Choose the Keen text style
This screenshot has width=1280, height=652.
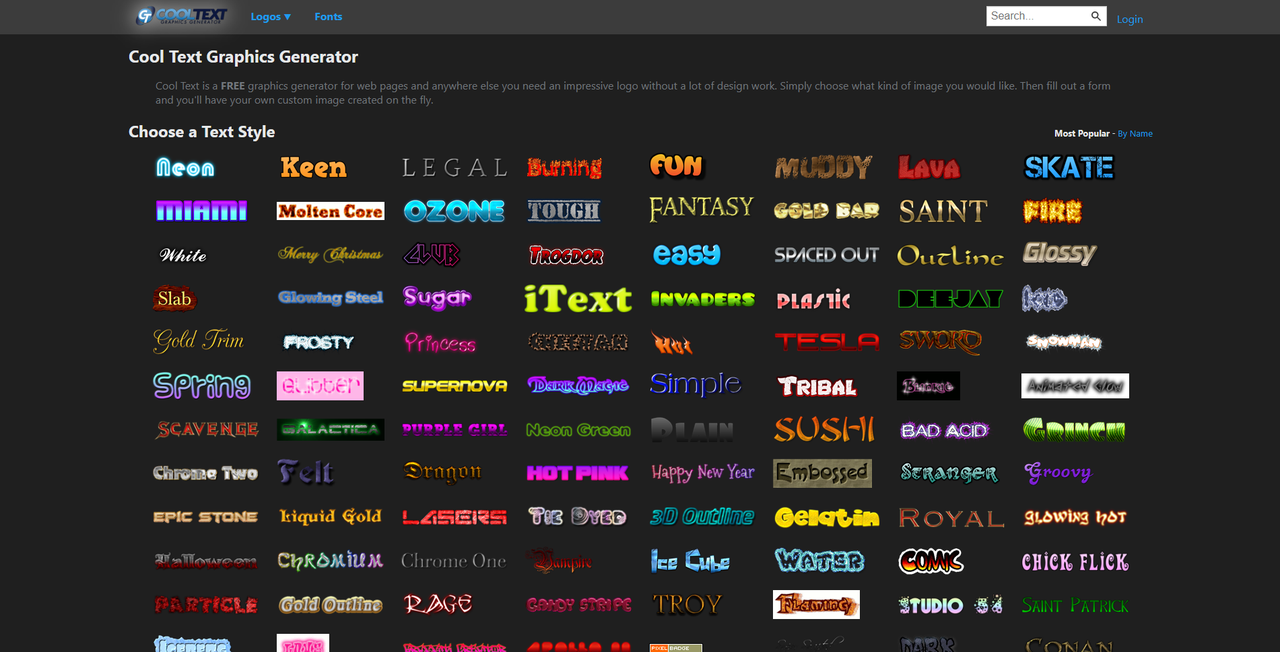(313, 167)
